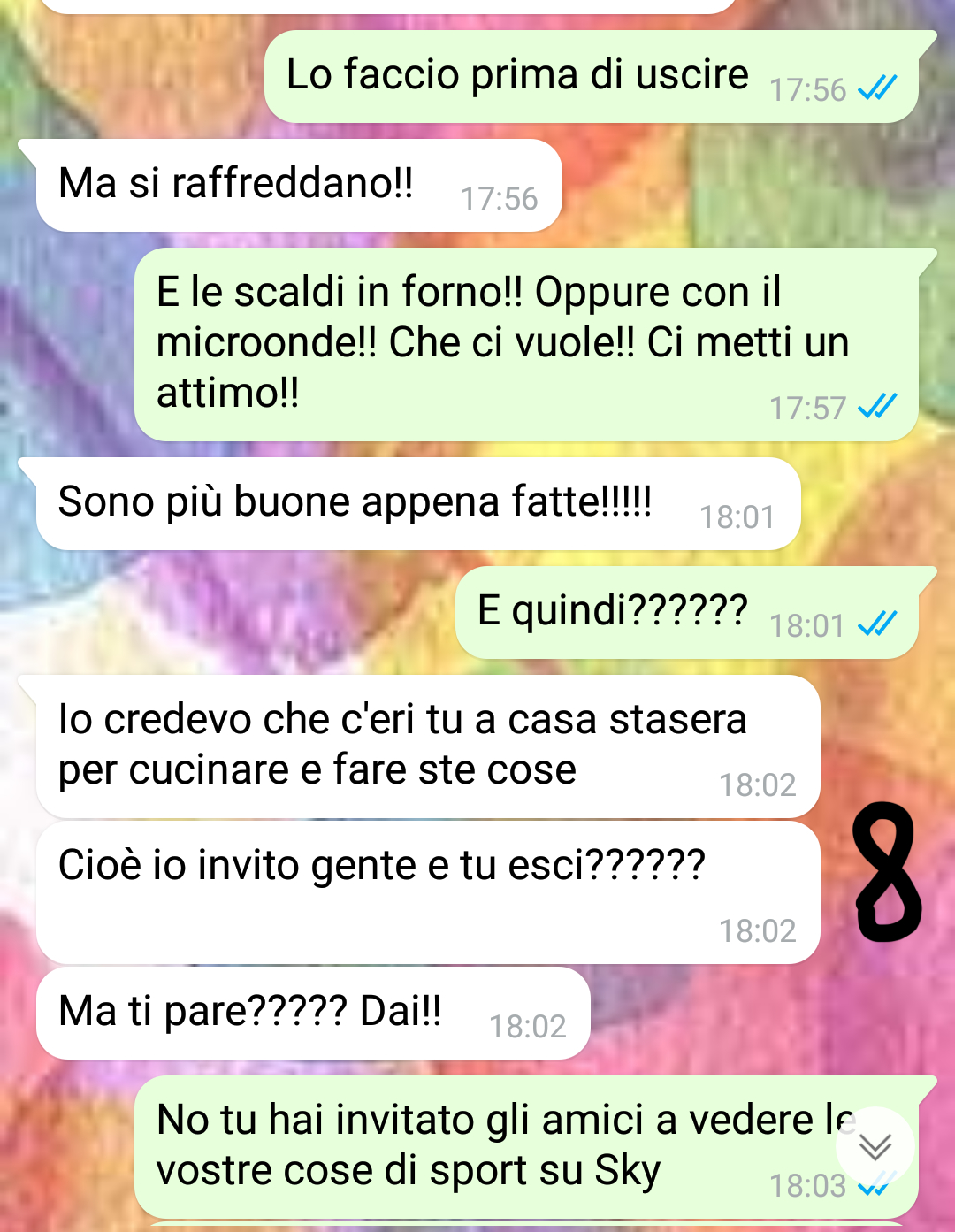Tap the 17:56 timestamp on 'Ma si raffreddano!!'
Screen dimensions: 955x1232
coord(500,199)
